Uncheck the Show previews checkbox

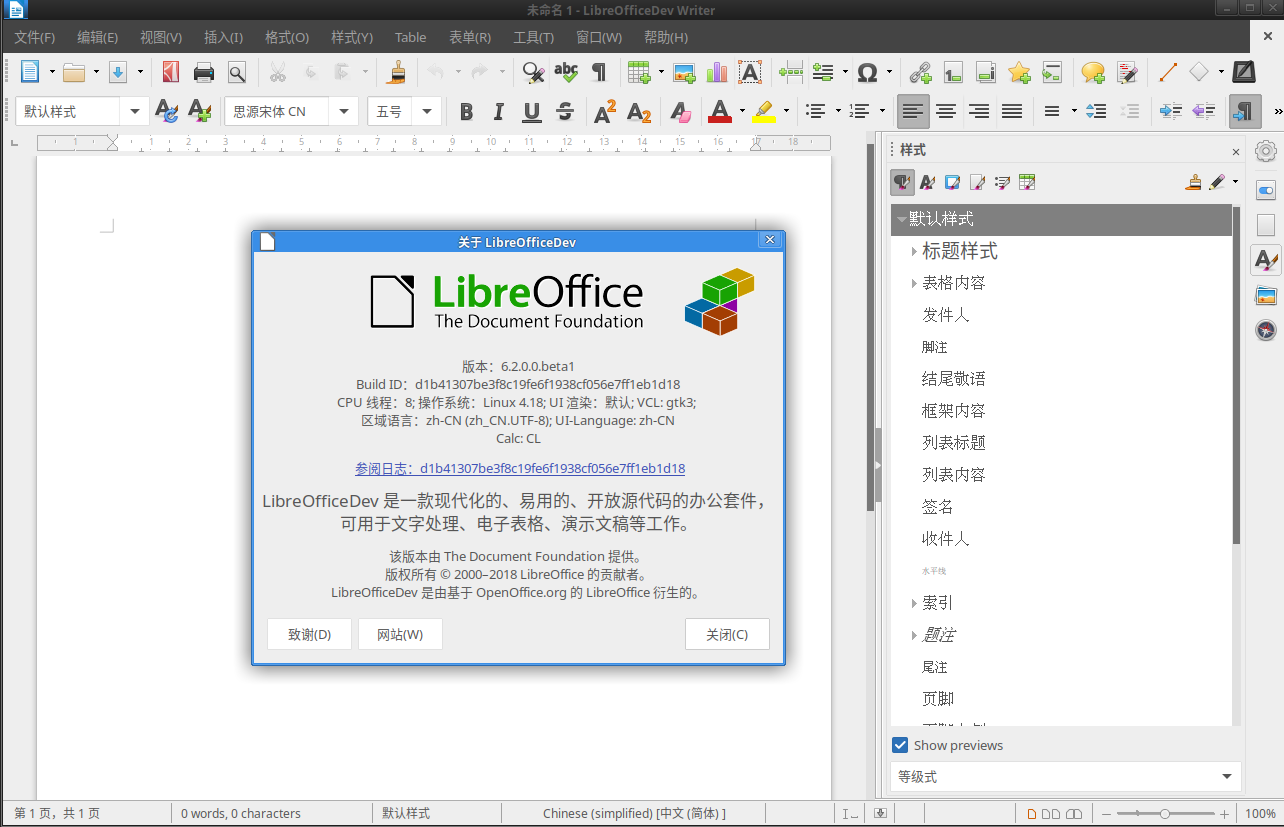900,745
